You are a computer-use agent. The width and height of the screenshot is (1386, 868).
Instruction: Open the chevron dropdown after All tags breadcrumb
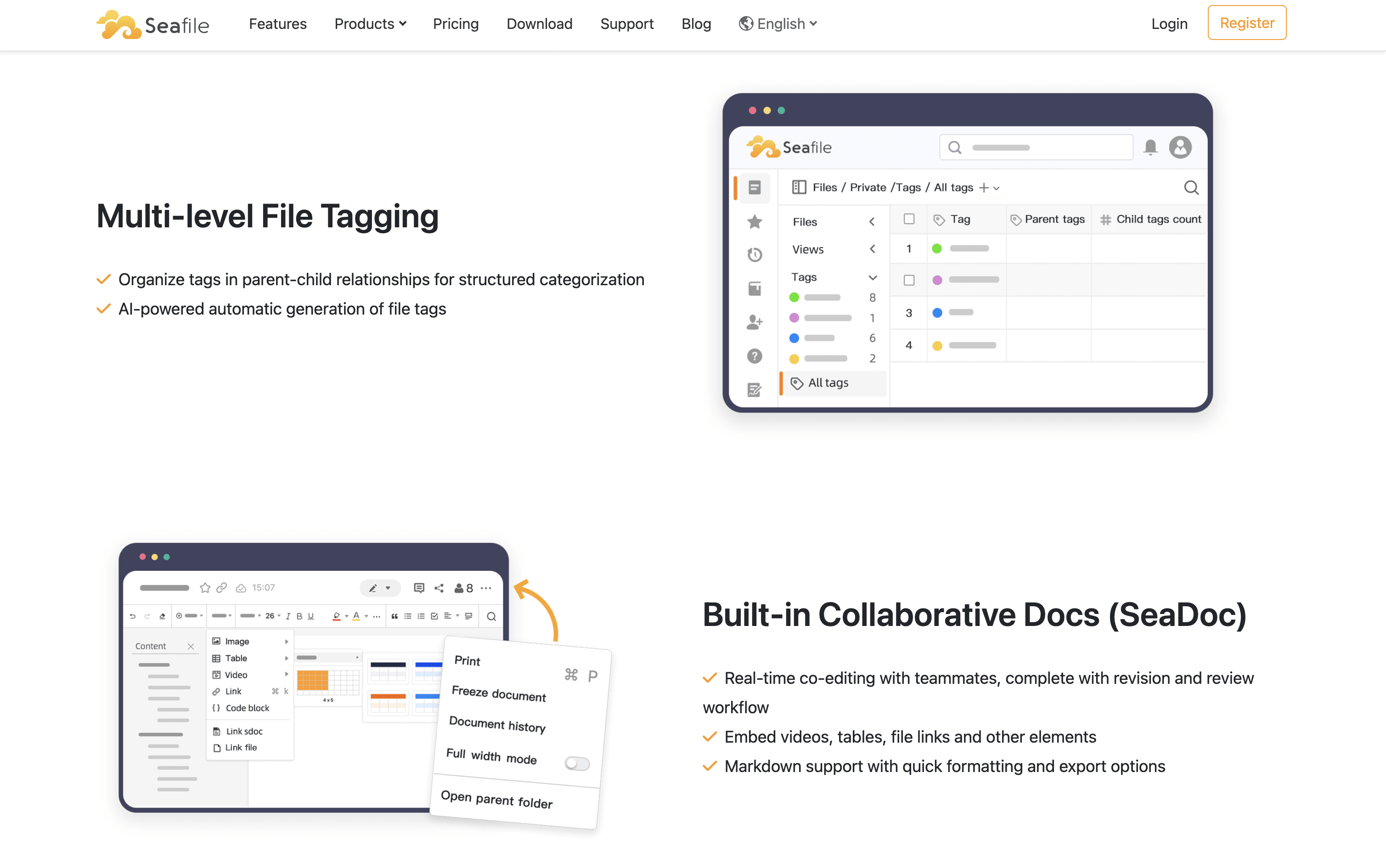click(x=996, y=188)
